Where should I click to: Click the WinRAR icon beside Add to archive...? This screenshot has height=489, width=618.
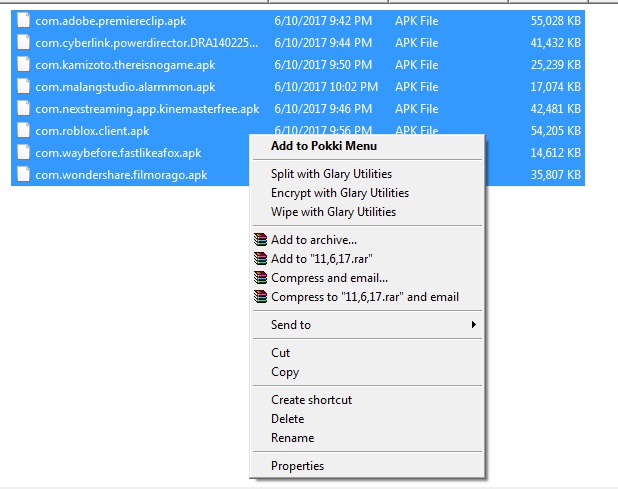pos(261,240)
